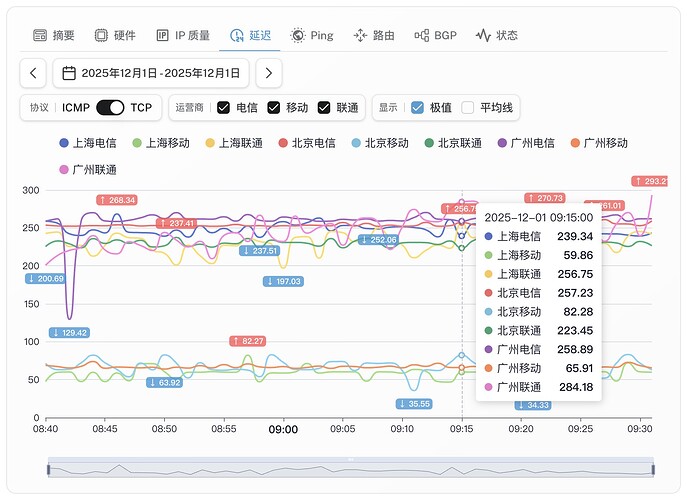Uncheck the 电信 carrier checkbox
Image resolution: width=687 pixels, height=500 pixels.
coord(223,107)
